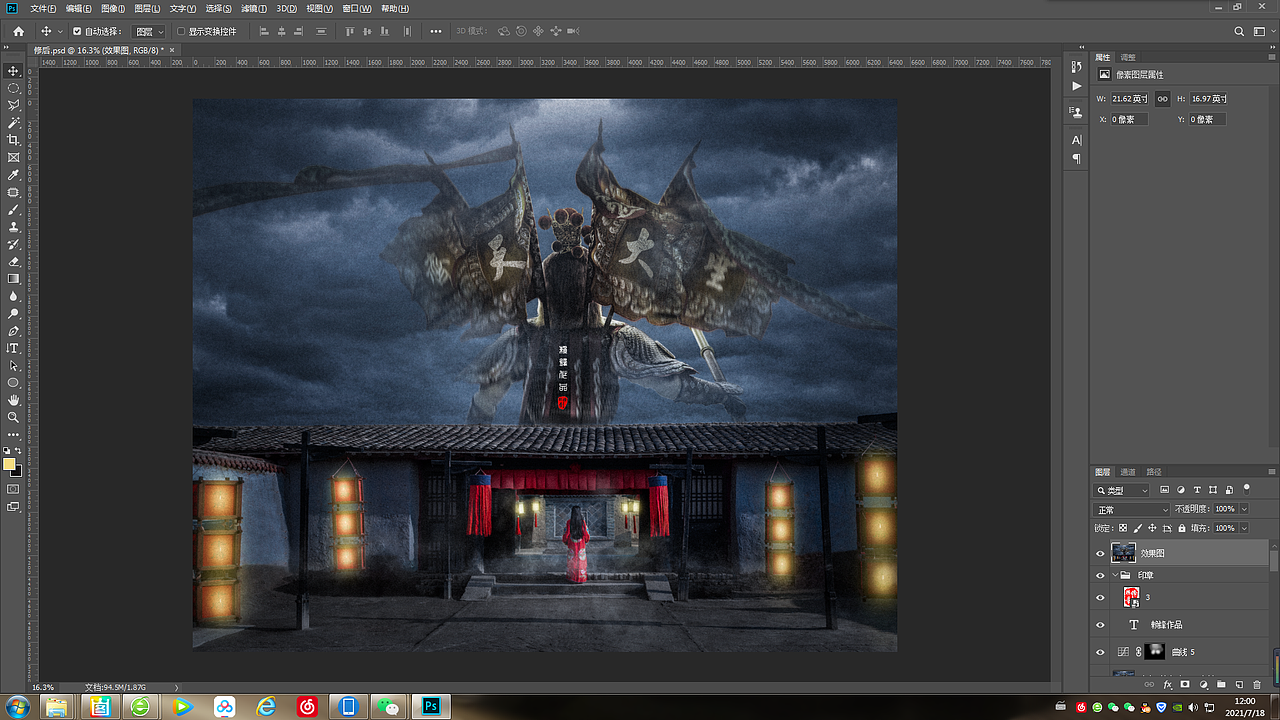Image resolution: width=1280 pixels, height=720 pixels.
Task: Switch to the 通道 tab
Action: click(1127, 472)
